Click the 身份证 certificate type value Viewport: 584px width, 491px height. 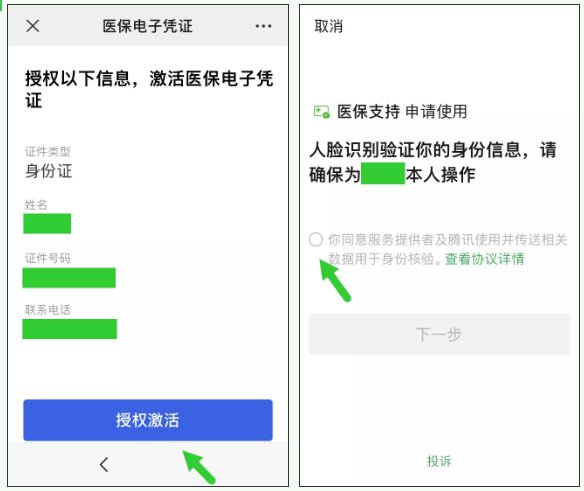48,171
